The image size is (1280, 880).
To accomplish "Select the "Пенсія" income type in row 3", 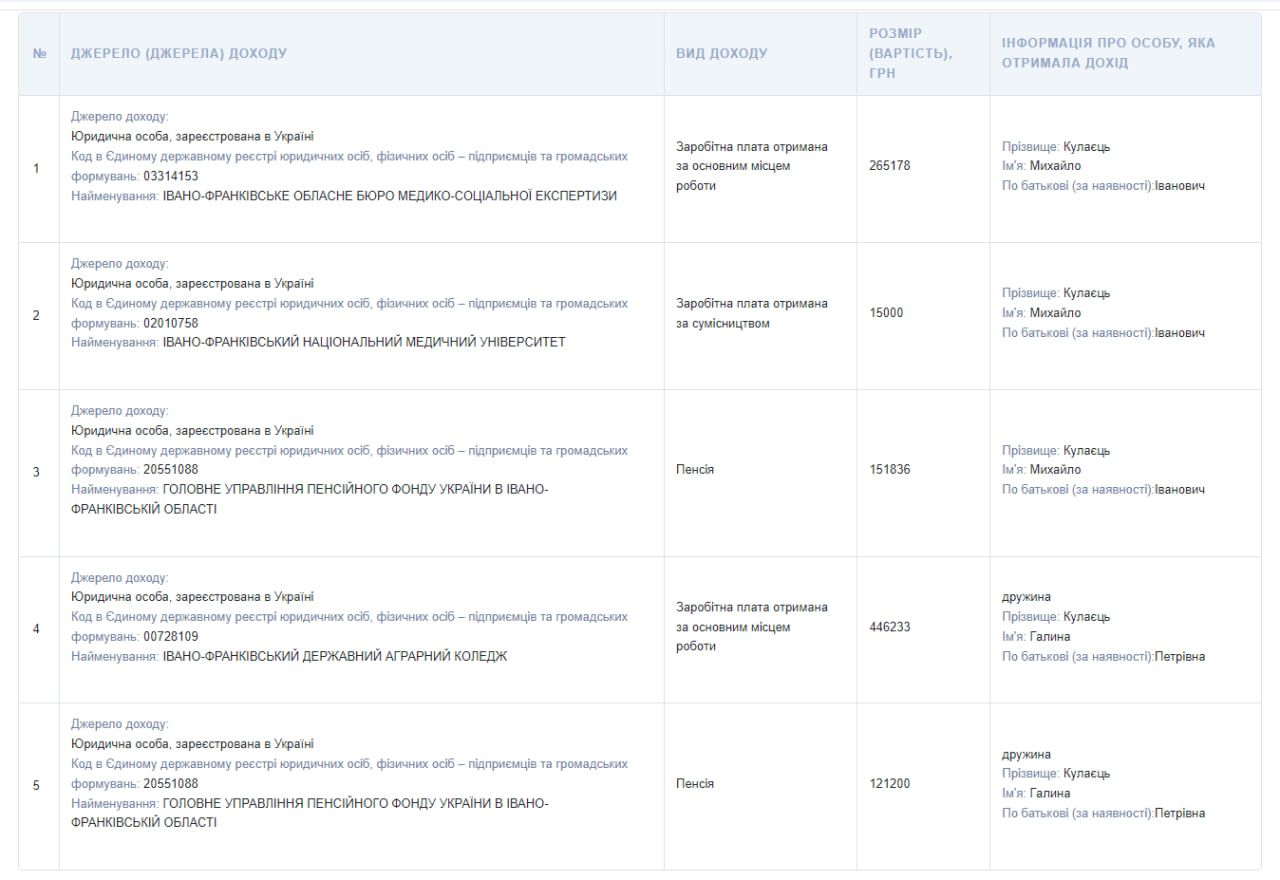I will point(695,470).
